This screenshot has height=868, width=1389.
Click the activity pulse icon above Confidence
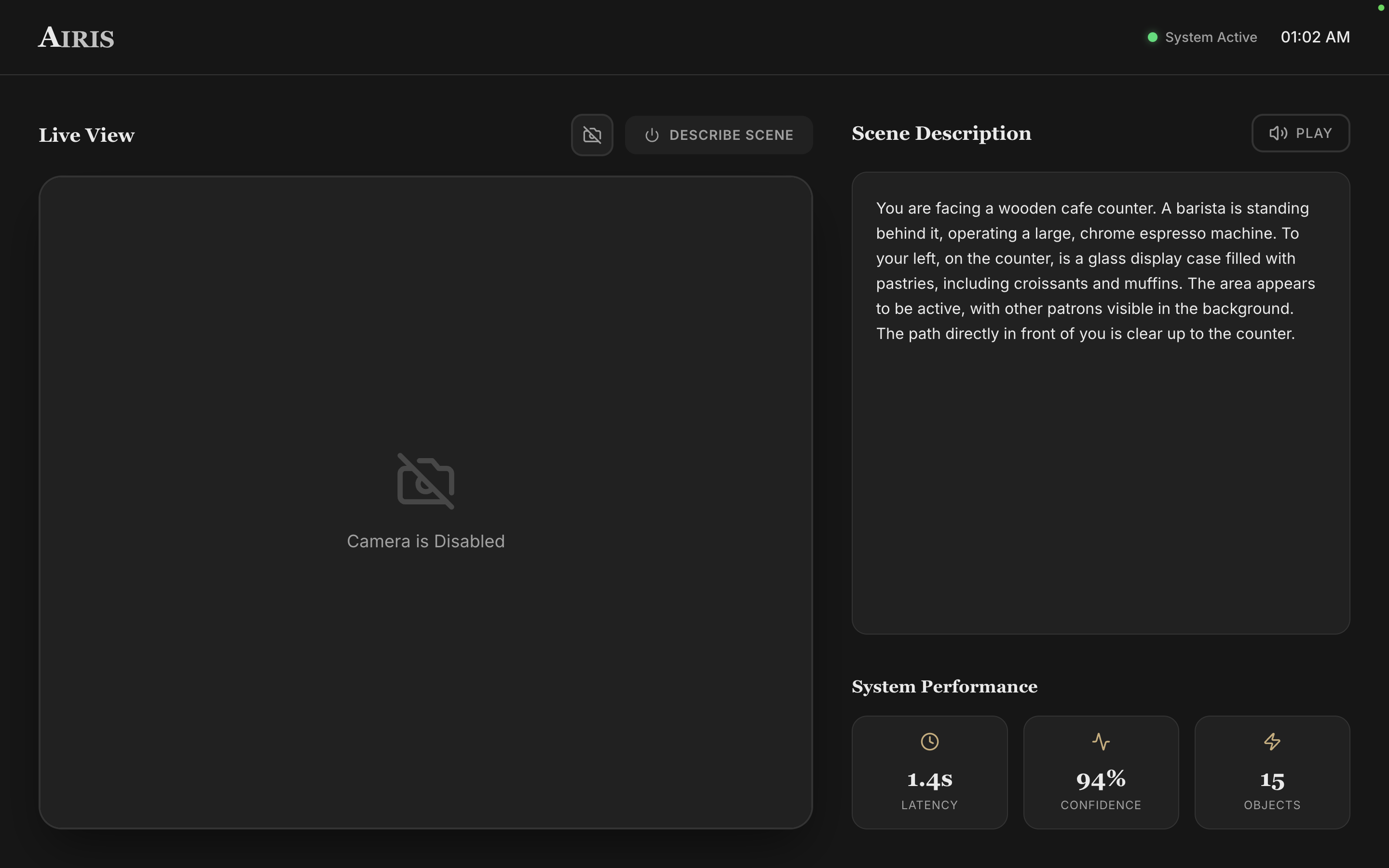click(1100, 741)
